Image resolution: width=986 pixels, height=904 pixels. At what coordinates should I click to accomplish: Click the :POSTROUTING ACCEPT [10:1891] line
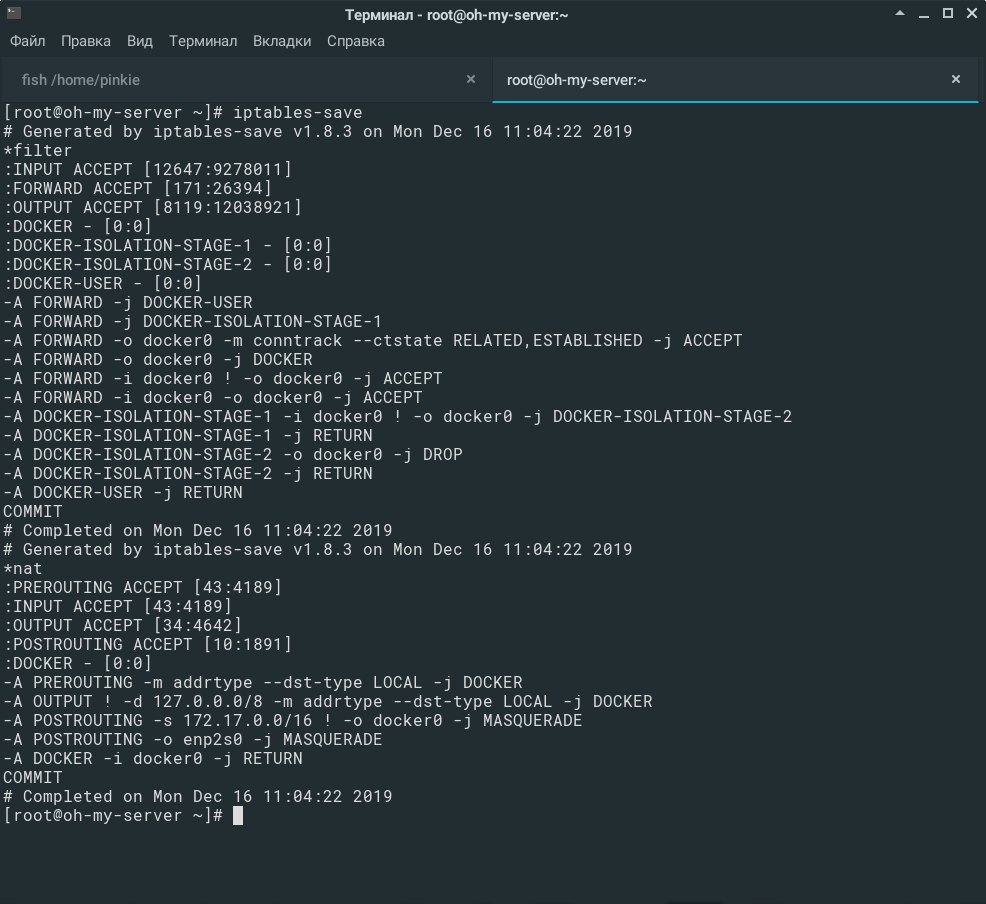tap(148, 644)
